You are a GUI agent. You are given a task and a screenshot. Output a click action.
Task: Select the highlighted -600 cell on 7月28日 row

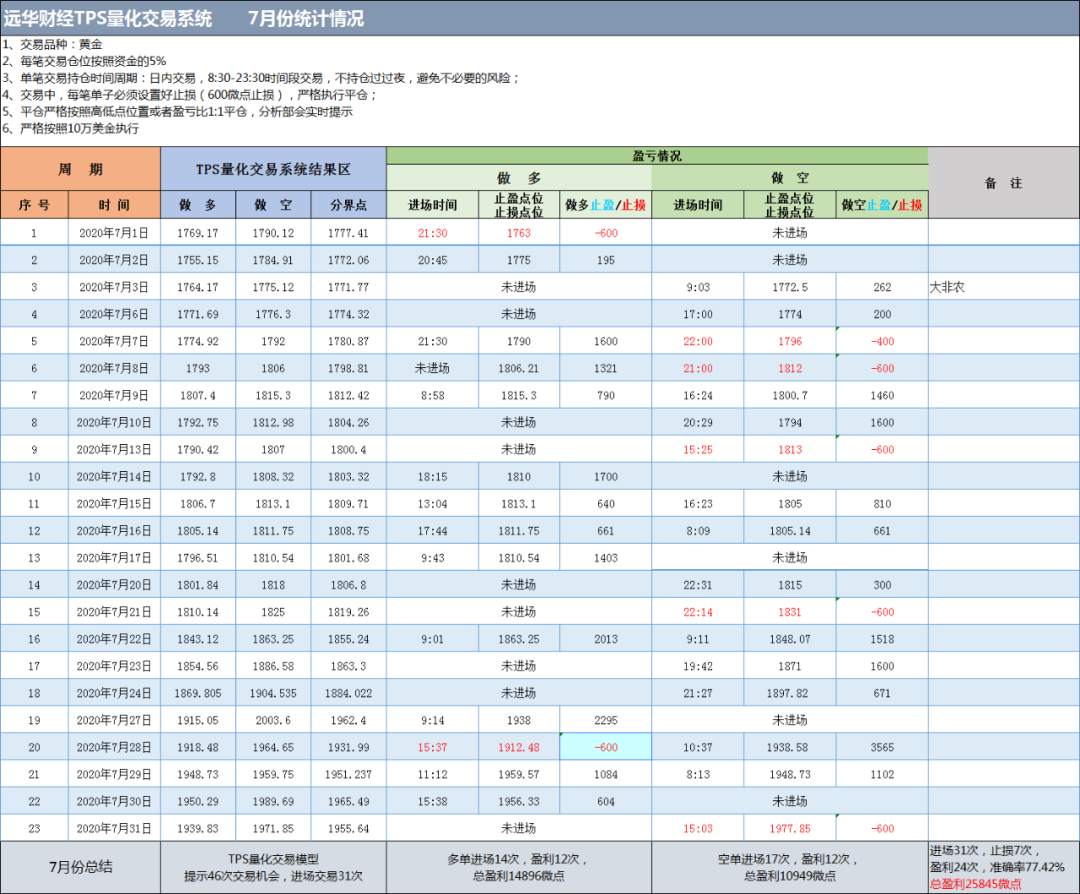(x=605, y=747)
